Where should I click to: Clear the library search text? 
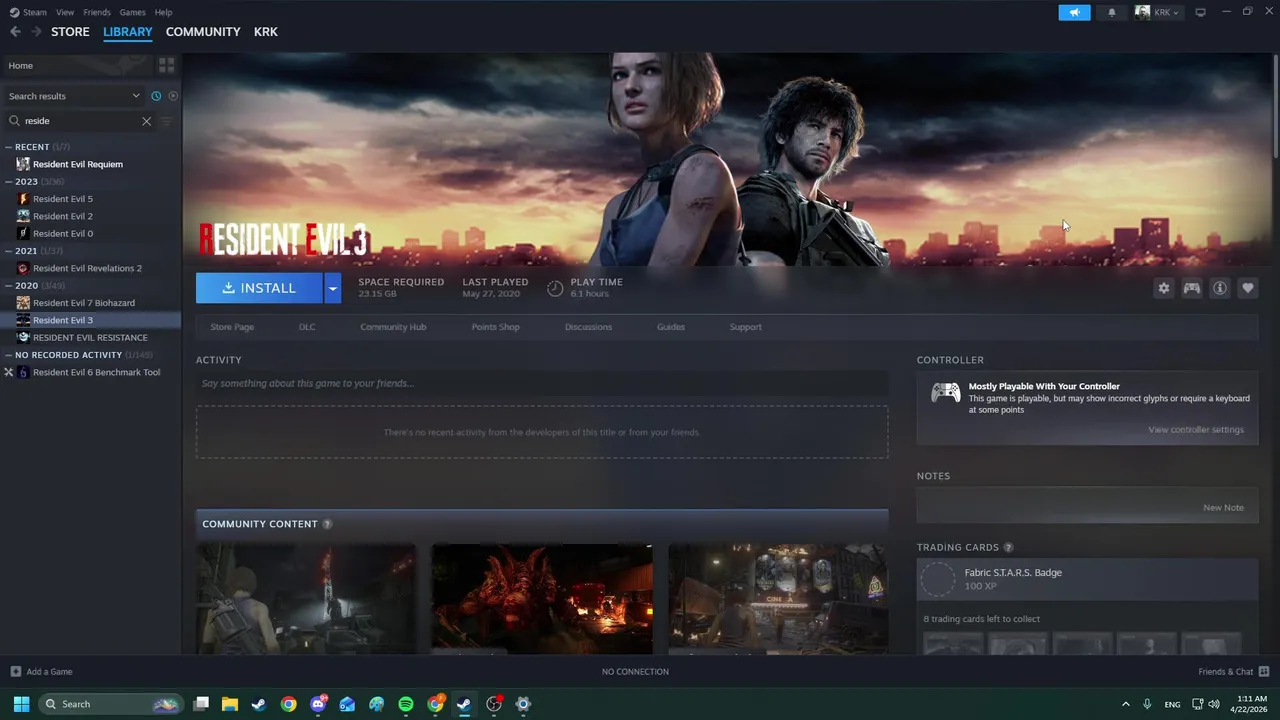coord(146,121)
